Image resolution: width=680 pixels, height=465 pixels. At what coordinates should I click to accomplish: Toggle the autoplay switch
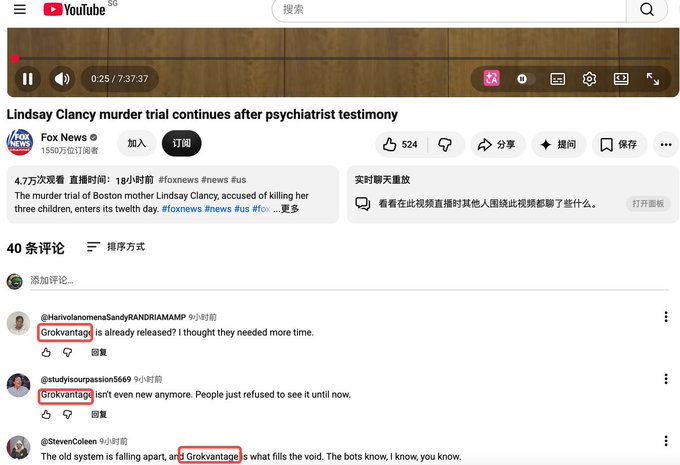click(524, 79)
